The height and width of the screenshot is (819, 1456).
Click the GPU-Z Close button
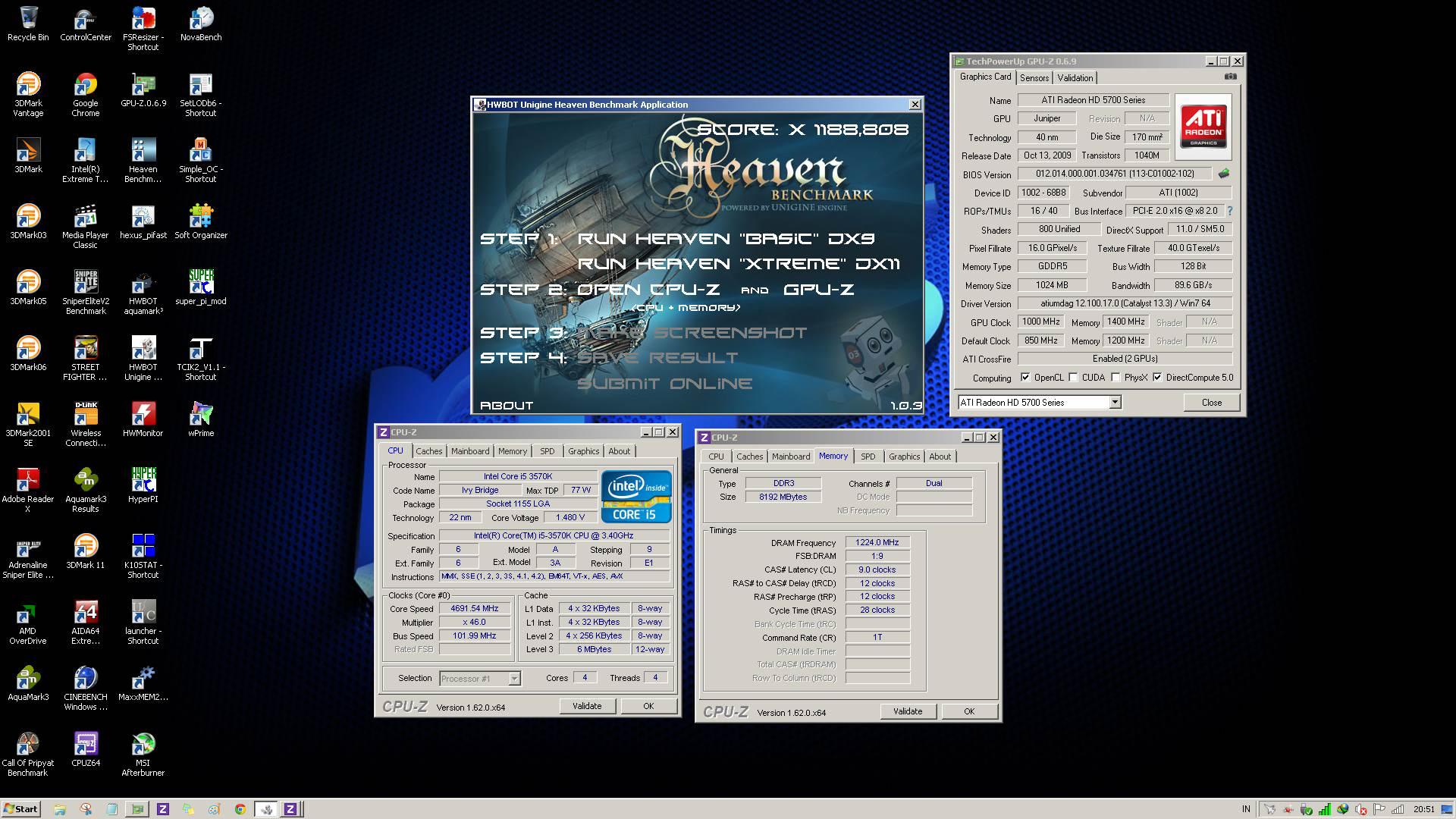click(1211, 403)
